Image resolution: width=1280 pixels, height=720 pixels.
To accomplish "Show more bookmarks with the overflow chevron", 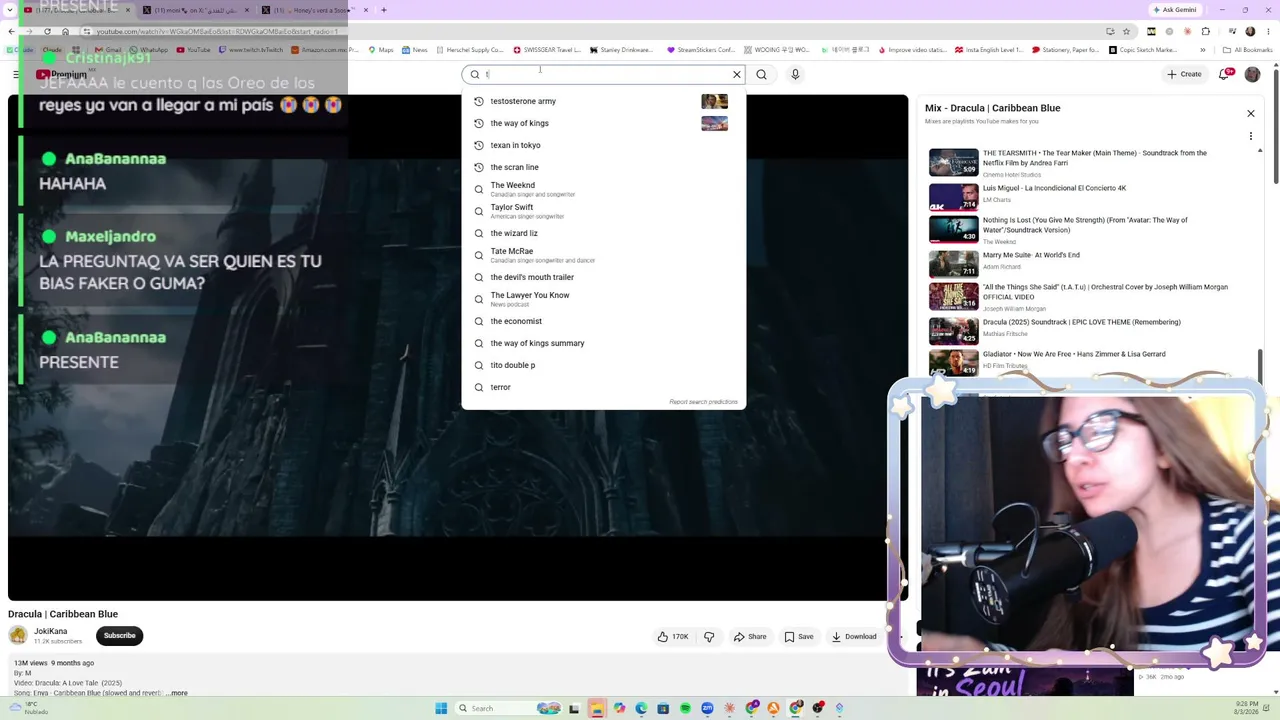I will click(x=1203, y=50).
